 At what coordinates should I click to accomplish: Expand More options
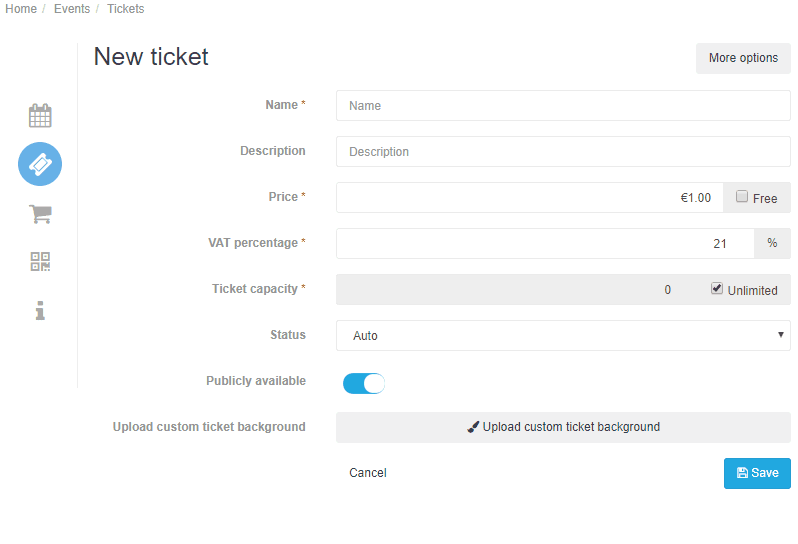[743, 58]
